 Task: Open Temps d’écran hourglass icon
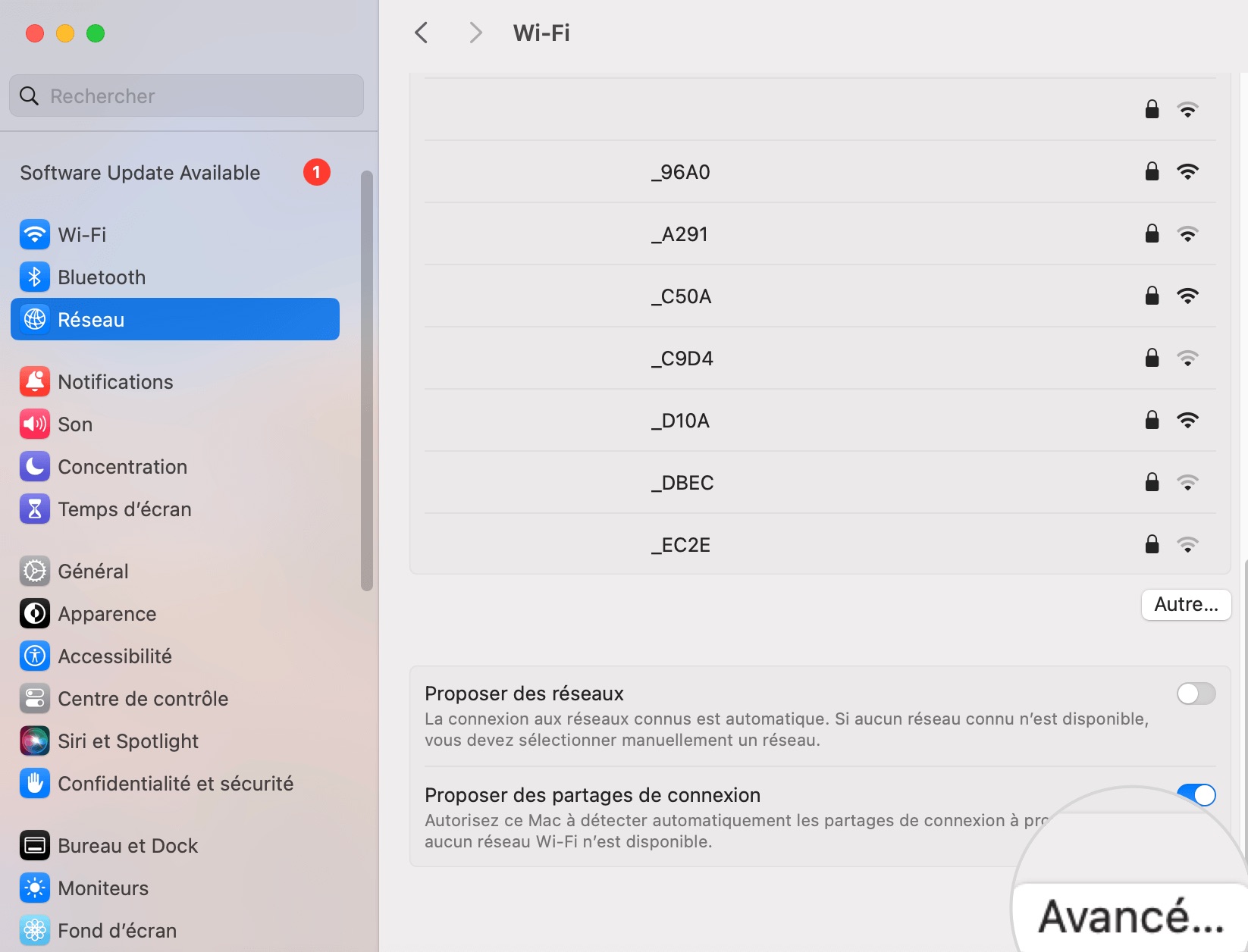[x=35, y=509]
